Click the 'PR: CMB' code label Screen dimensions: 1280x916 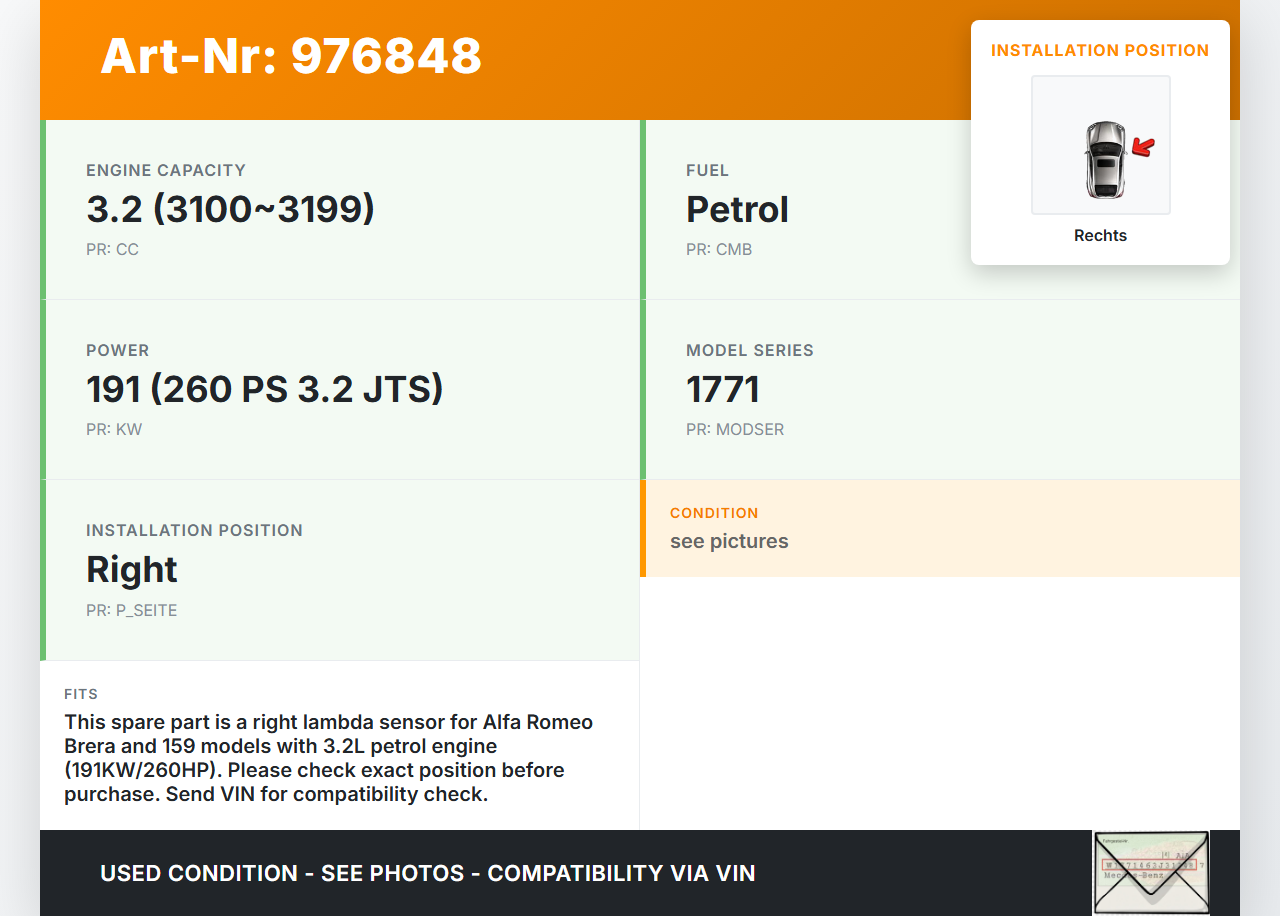pos(719,250)
